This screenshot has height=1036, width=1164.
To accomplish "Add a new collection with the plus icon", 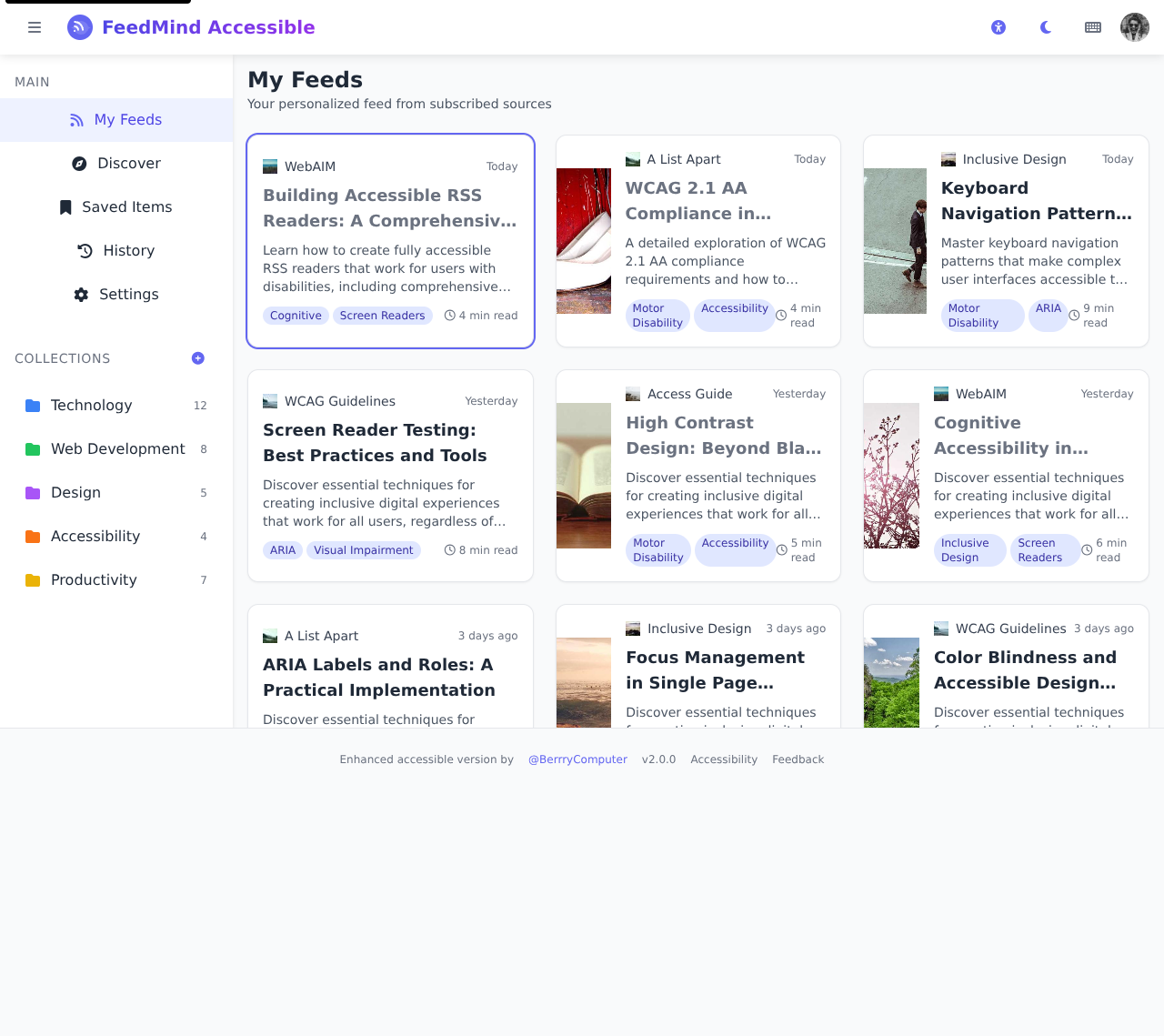I will coord(198,358).
